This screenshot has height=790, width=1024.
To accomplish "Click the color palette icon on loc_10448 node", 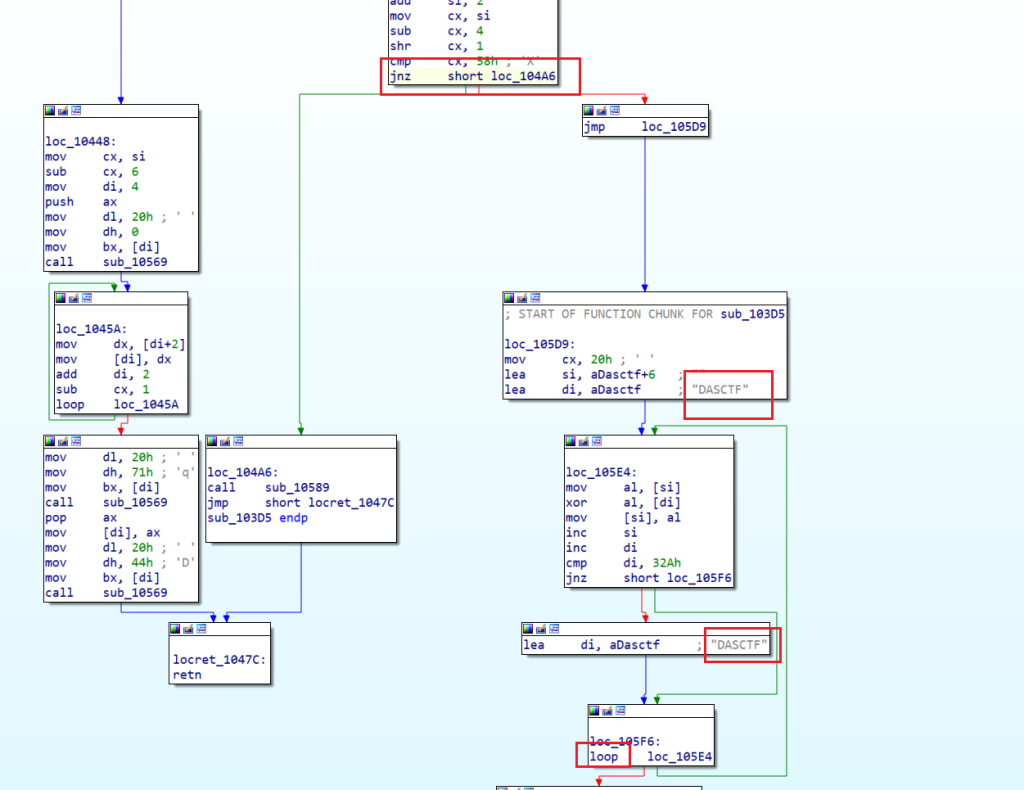I will [x=51, y=111].
